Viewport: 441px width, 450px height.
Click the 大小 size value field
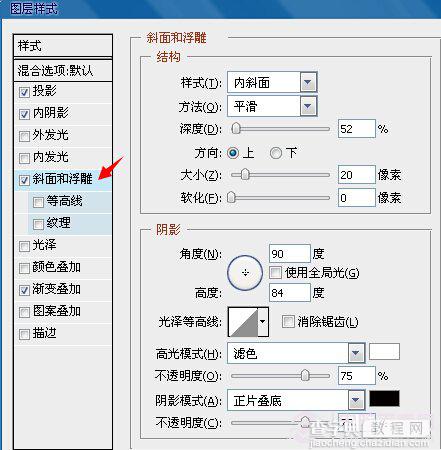[x=357, y=175]
